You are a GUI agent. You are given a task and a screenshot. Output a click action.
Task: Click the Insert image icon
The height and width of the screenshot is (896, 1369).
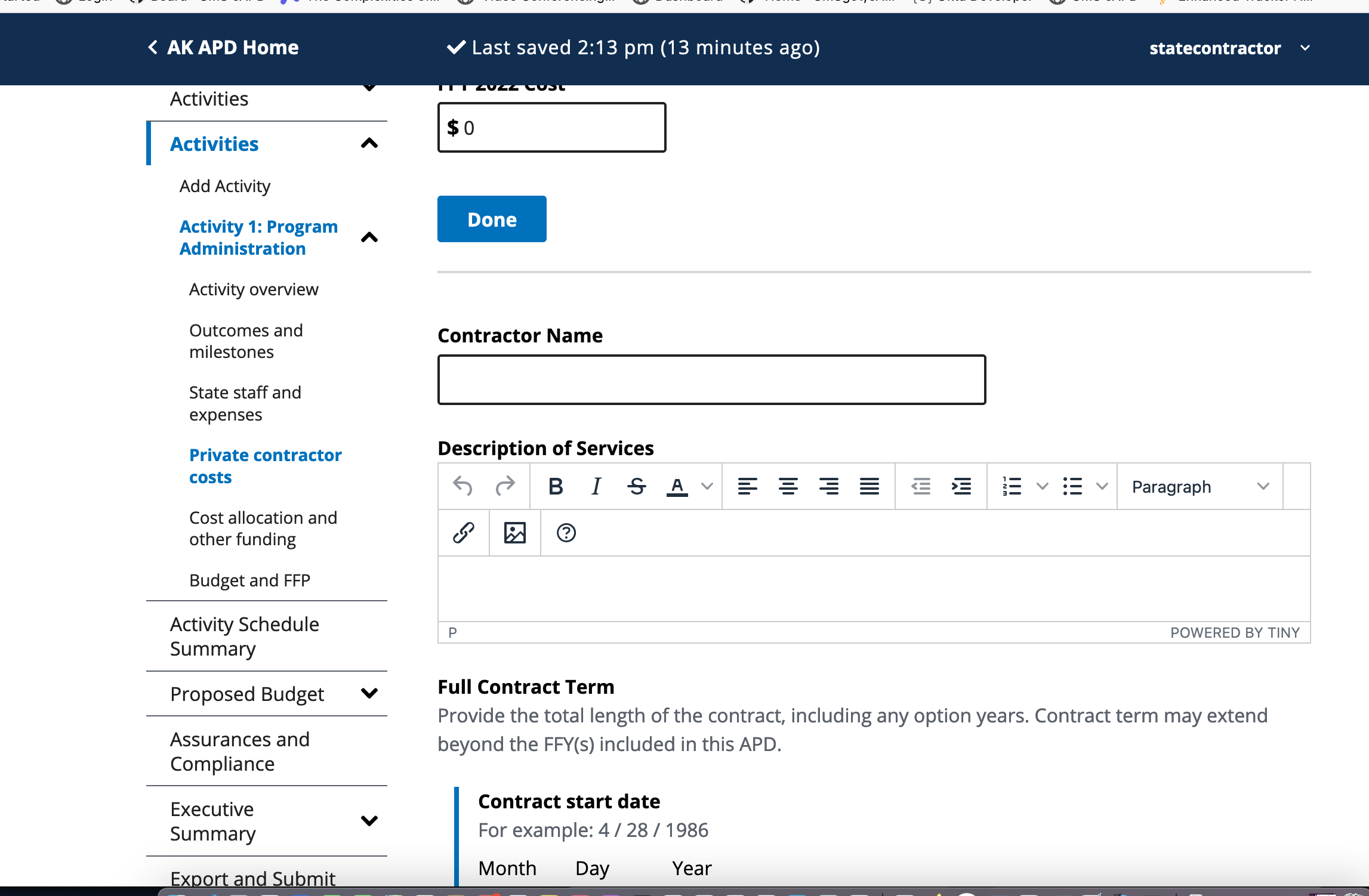click(514, 532)
